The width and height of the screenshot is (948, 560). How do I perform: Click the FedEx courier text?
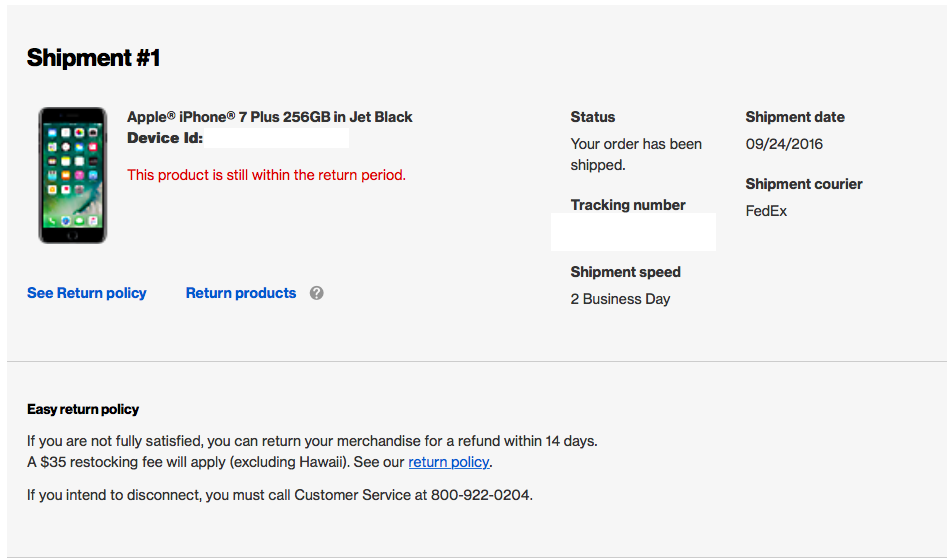pyautogui.click(x=766, y=211)
